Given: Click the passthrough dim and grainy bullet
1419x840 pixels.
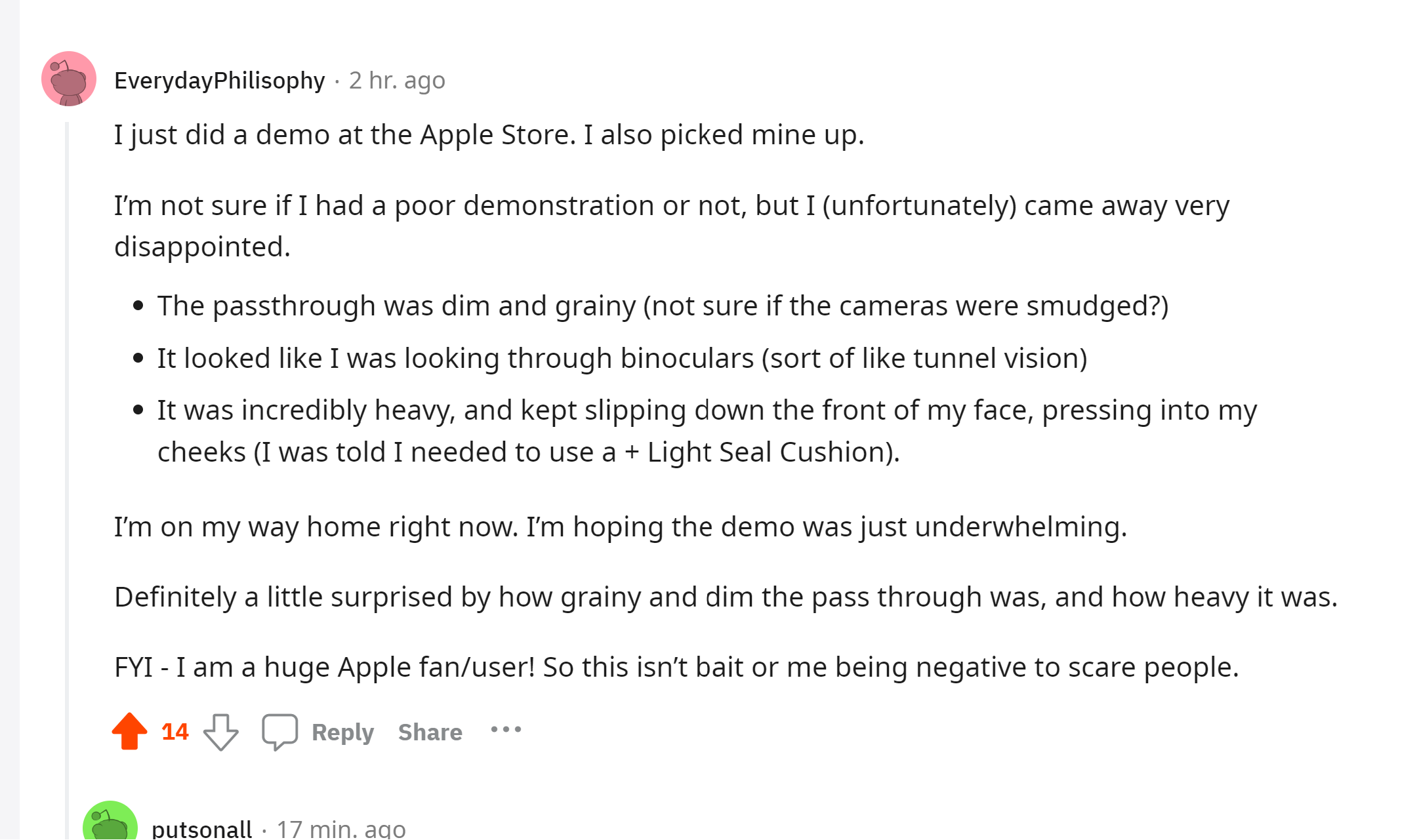Looking at the screenshot, I should coord(663,306).
